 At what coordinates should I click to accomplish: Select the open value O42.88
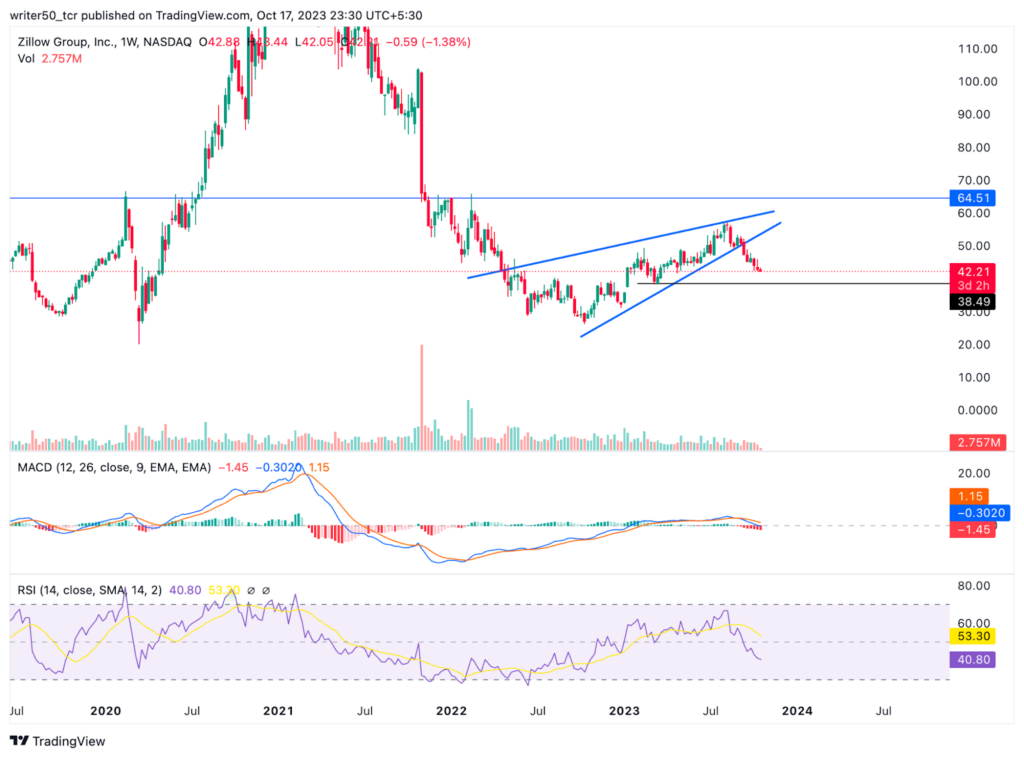pyautogui.click(x=219, y=42)
